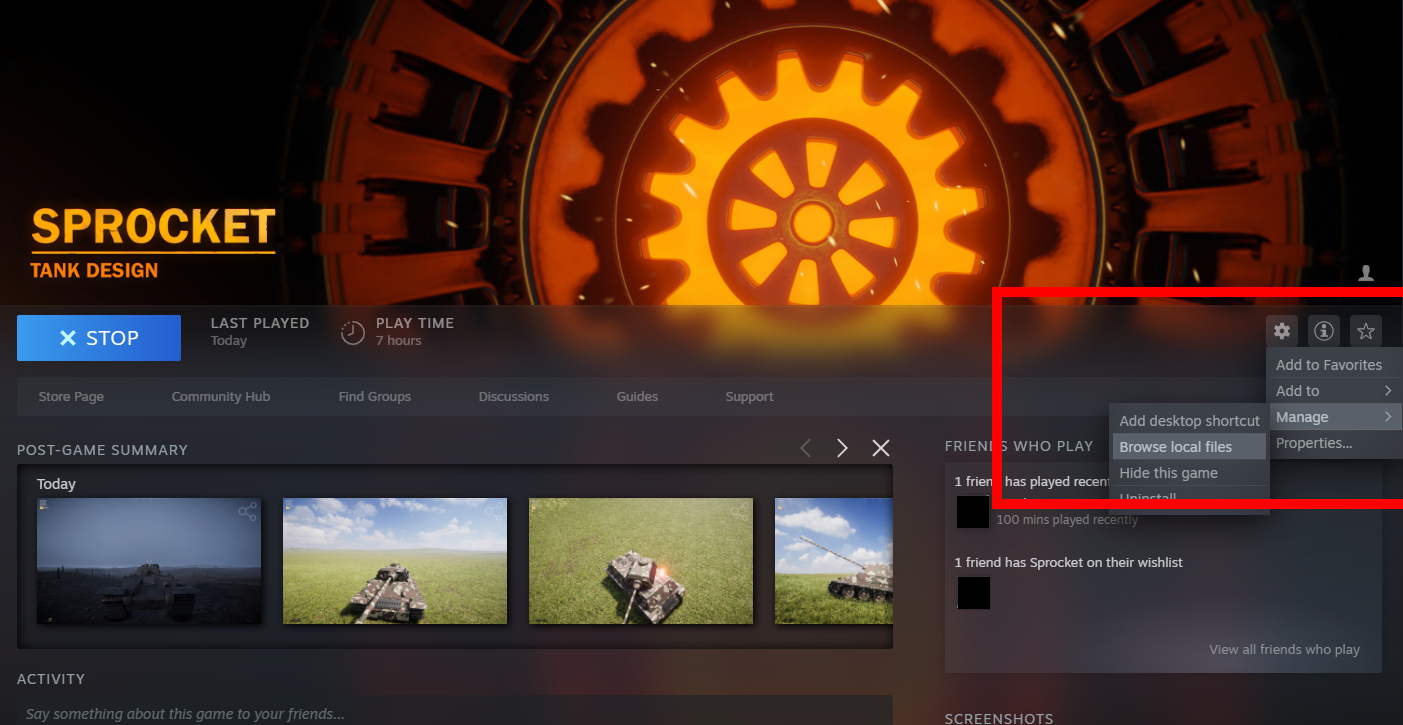Choose Add desktop shortcut
Image resolution: width=1403 pixels, height=725 pixels.
[x=1189, y=421]
